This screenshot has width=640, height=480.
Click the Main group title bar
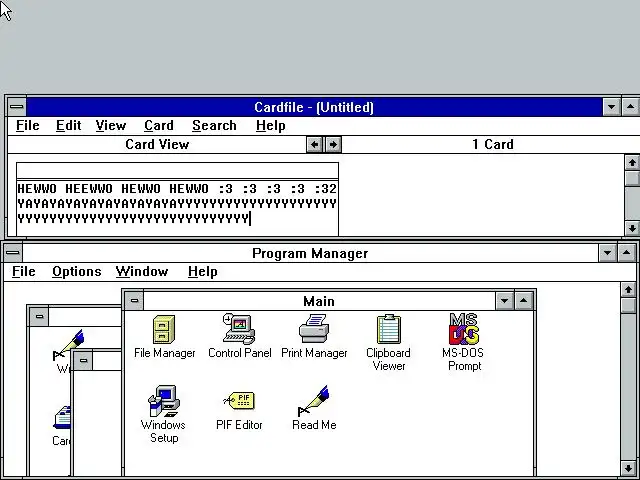pyautogui.click(x=319, y=301)
